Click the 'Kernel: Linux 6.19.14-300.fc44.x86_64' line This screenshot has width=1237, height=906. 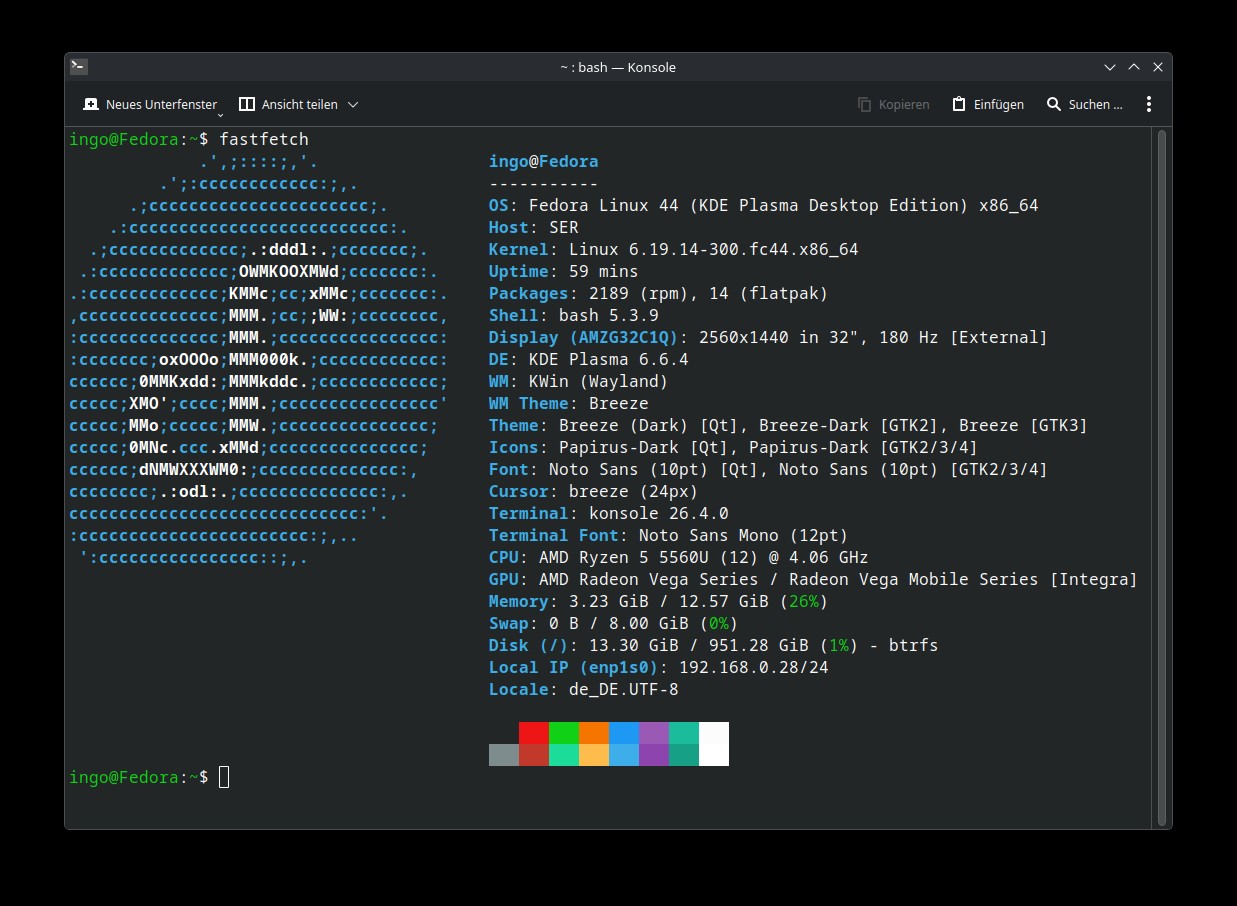(x=674, y=249)
